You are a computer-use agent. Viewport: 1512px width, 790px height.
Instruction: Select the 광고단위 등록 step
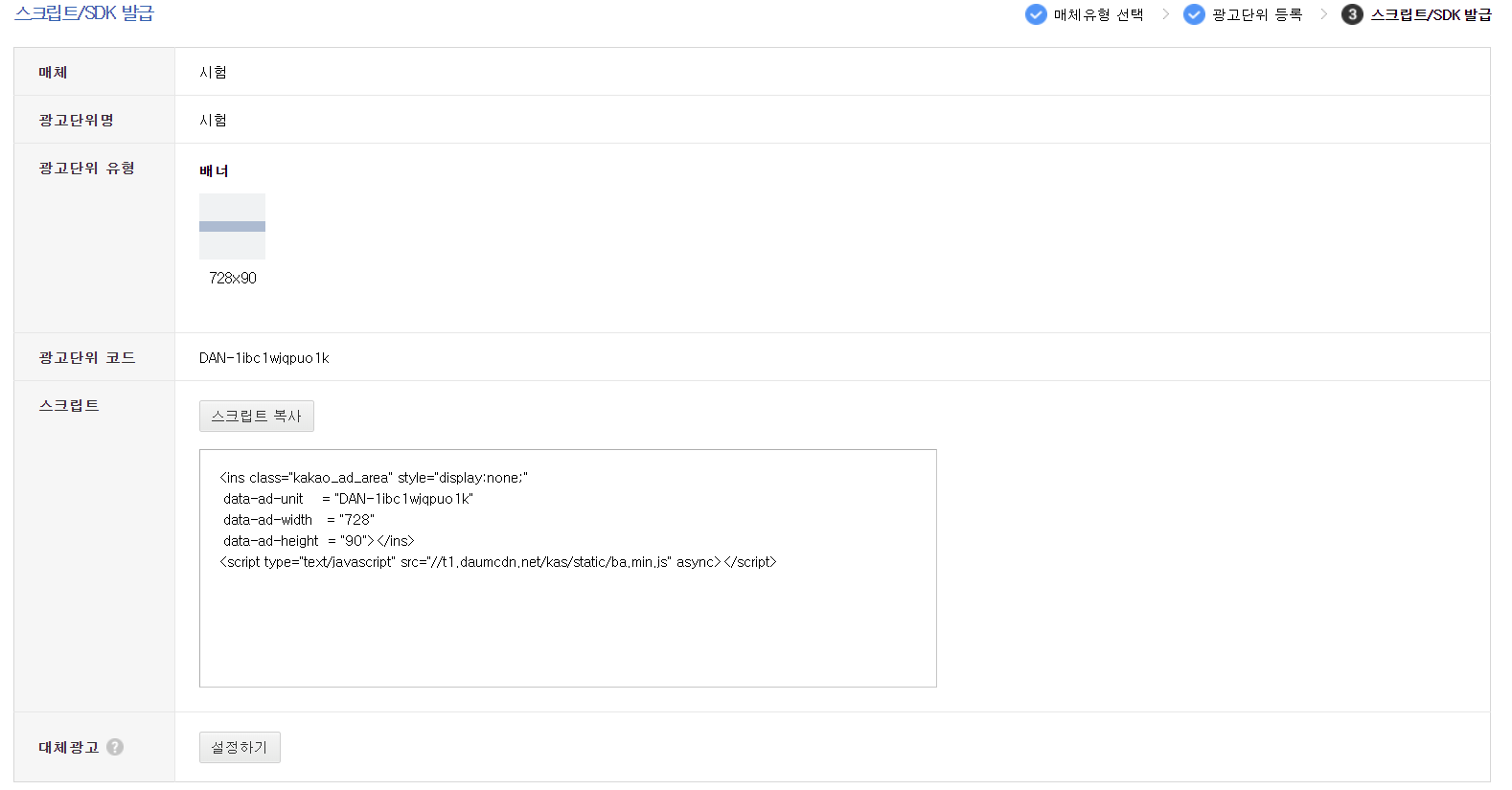click(x=1257, y=14)
